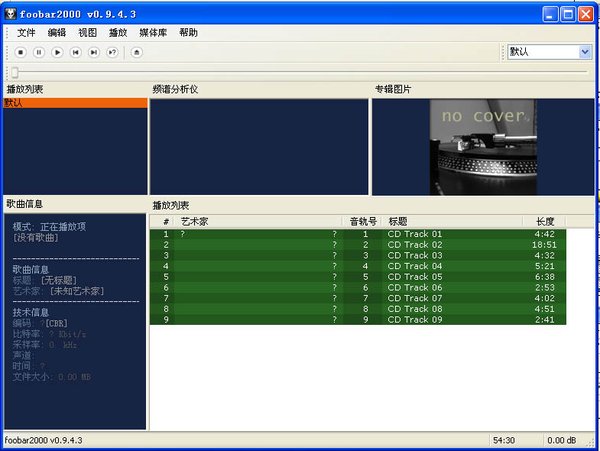
Task: Sort by the 标题 column header
Action: tap(452, 221)
